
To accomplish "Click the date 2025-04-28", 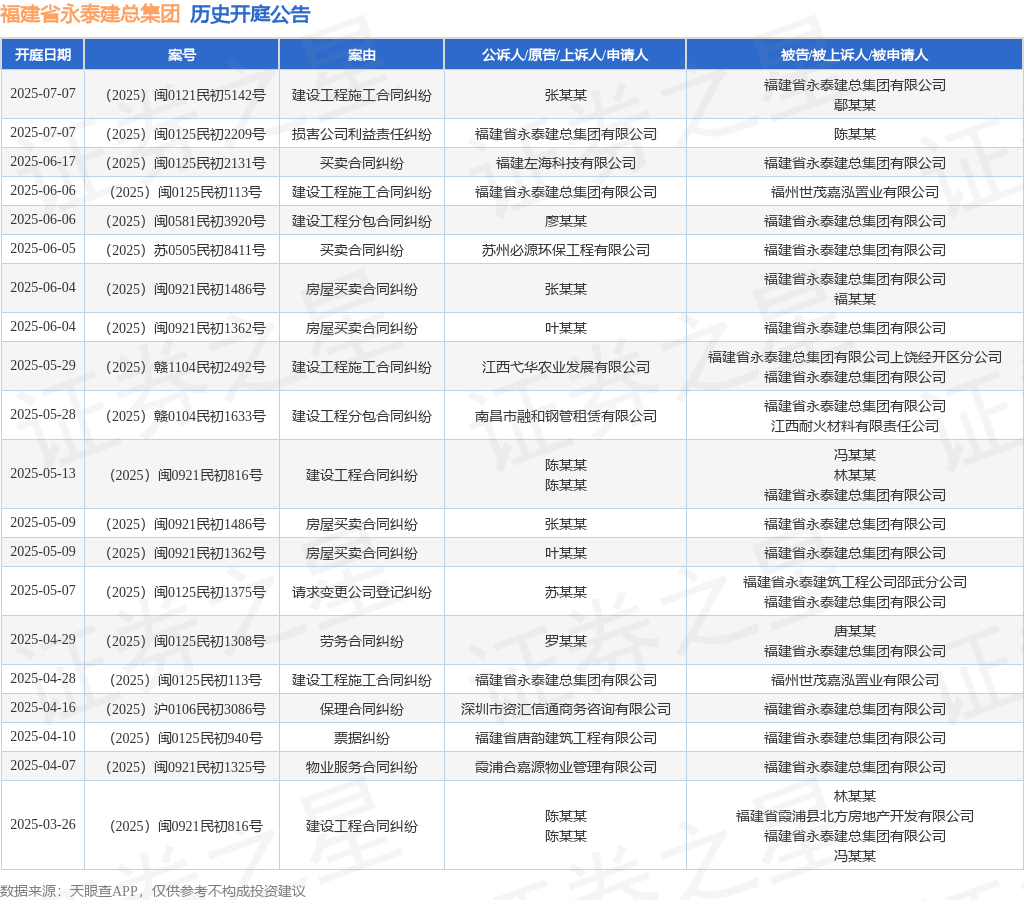I will (43, 679).
